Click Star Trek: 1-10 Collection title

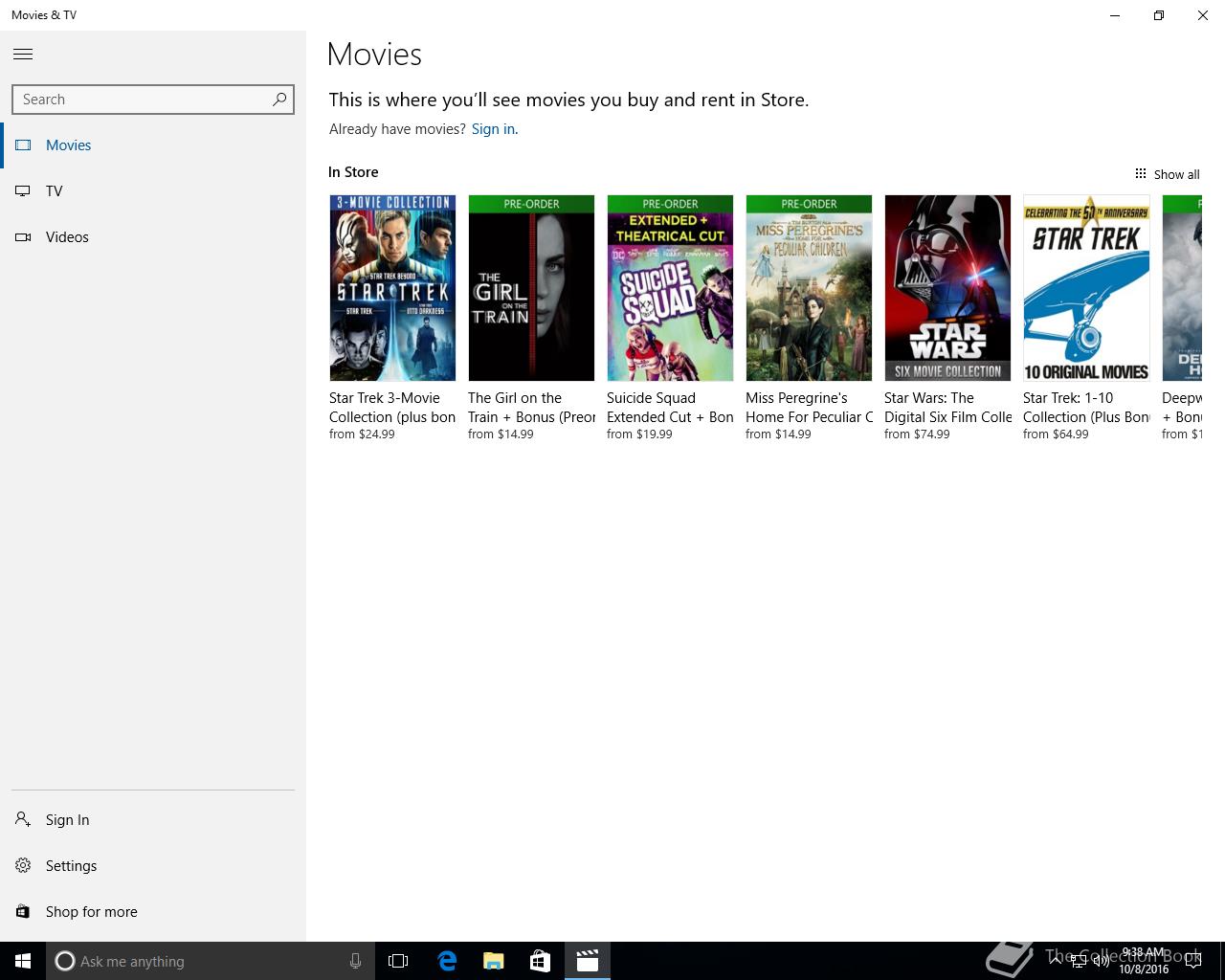[x=1086, y=408]
